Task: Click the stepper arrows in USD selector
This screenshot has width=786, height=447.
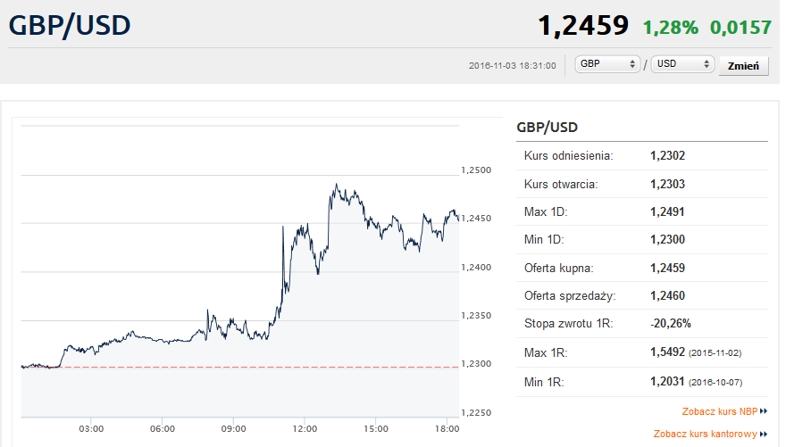Action: pyautogui.click(x=706, y=64)
